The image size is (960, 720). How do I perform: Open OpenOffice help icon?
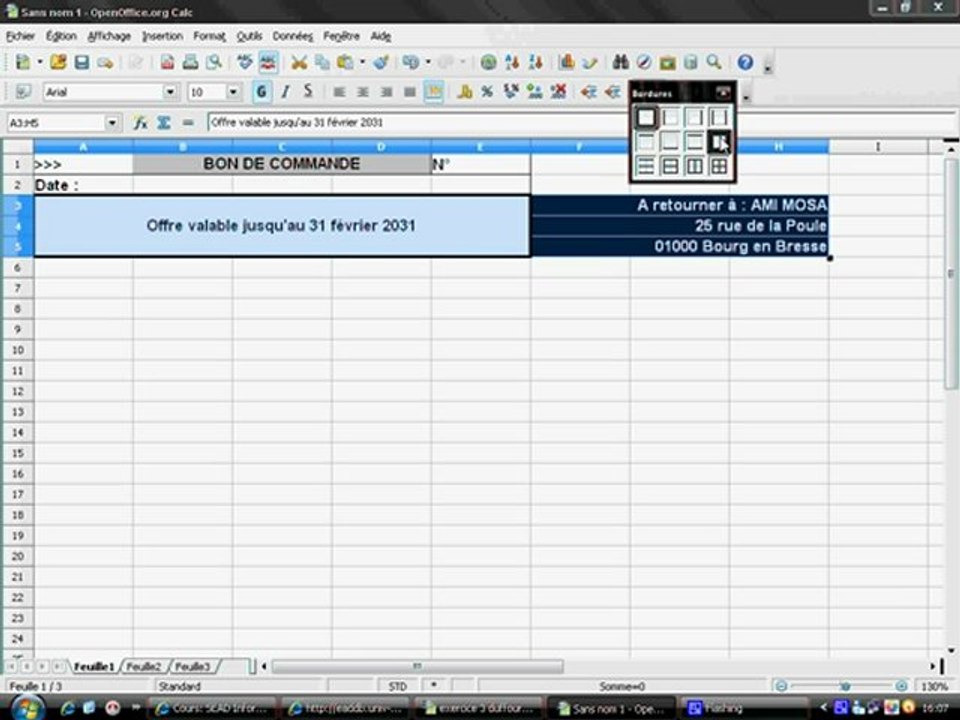745,62
